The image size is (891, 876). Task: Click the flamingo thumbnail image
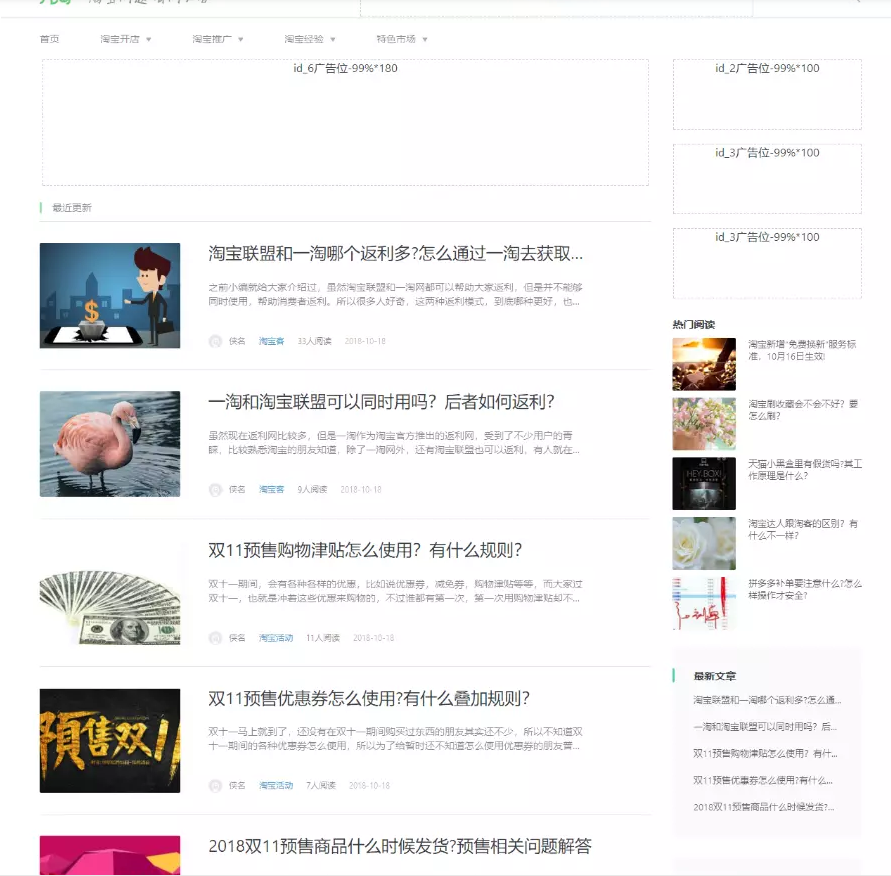tap(110, 444)
